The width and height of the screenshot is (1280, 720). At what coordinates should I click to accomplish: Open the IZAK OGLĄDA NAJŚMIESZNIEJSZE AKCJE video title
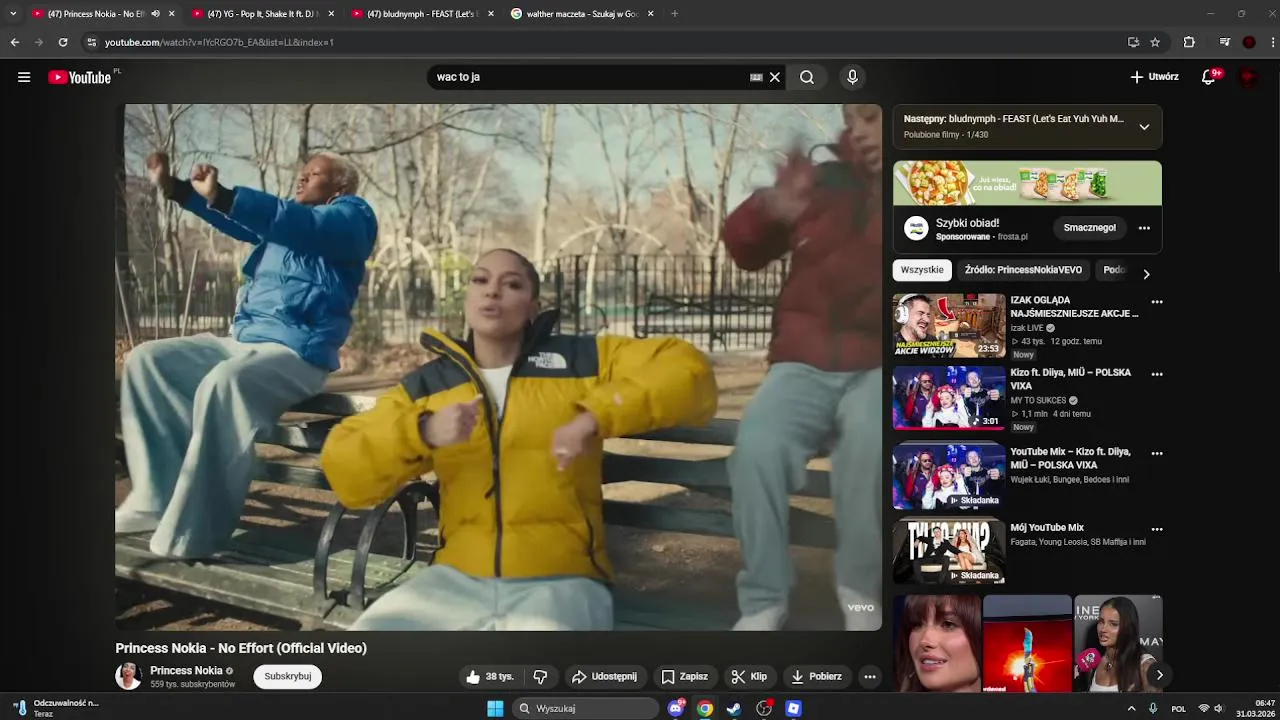[1074, 307]
